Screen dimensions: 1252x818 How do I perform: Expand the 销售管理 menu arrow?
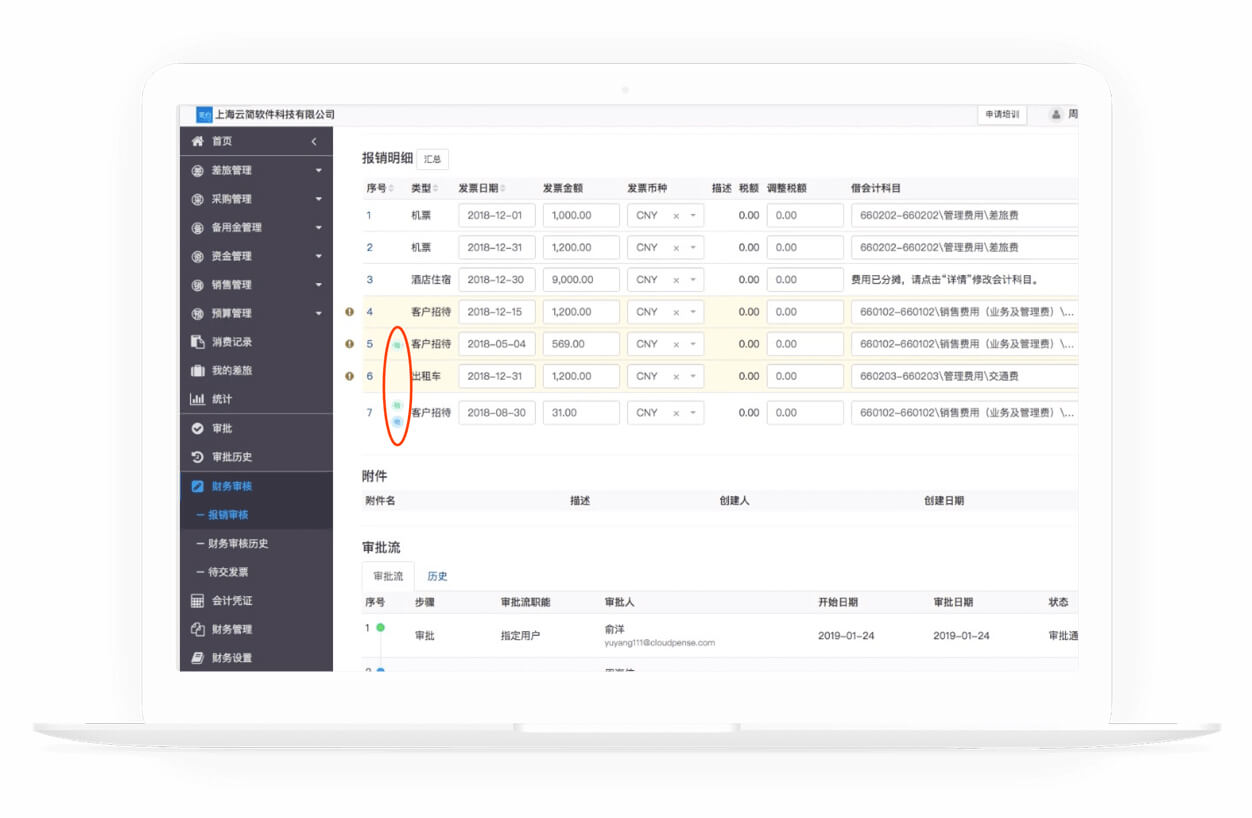tap(319, 285)
